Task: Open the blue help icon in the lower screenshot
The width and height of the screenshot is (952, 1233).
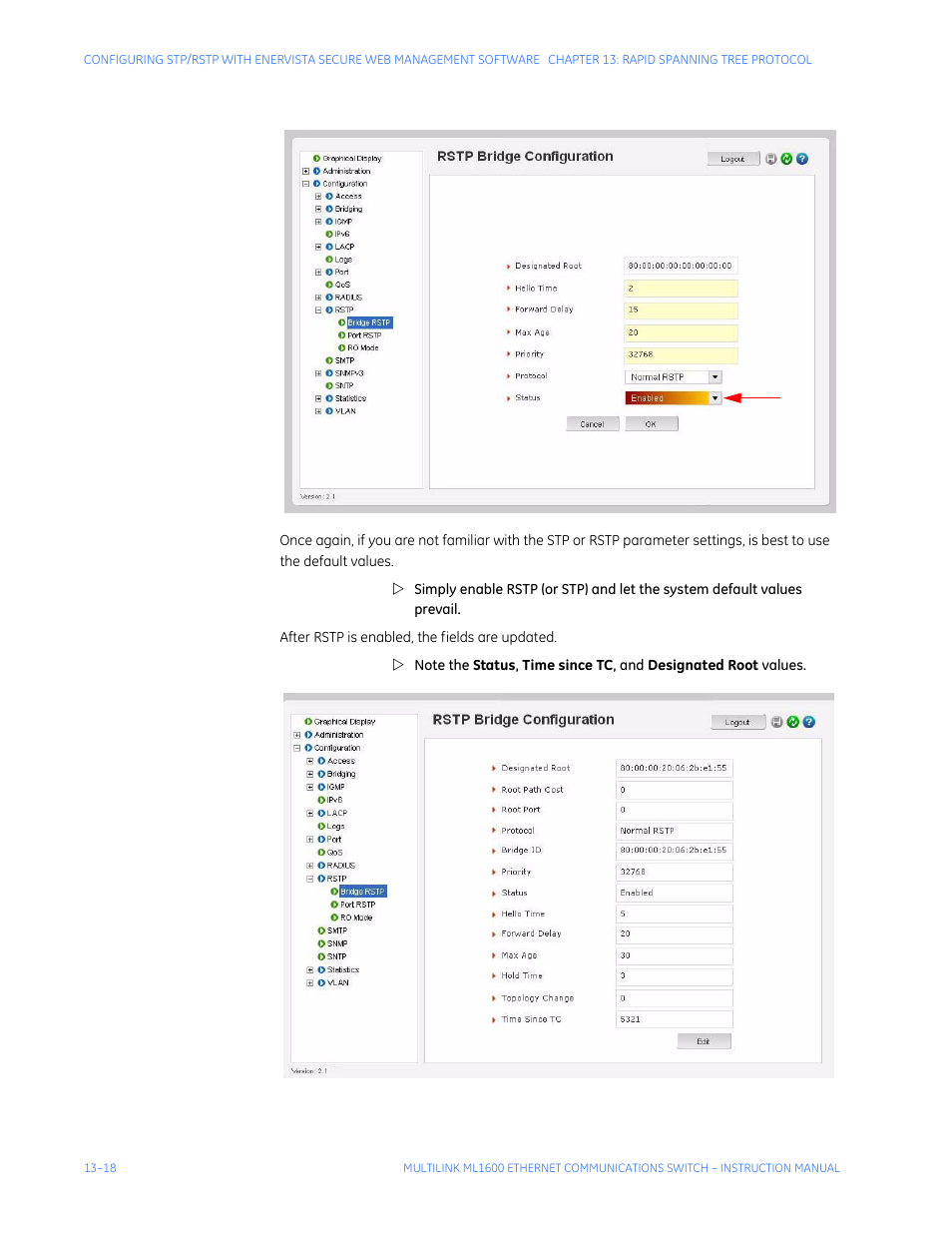Action: [x=809, y=722]
